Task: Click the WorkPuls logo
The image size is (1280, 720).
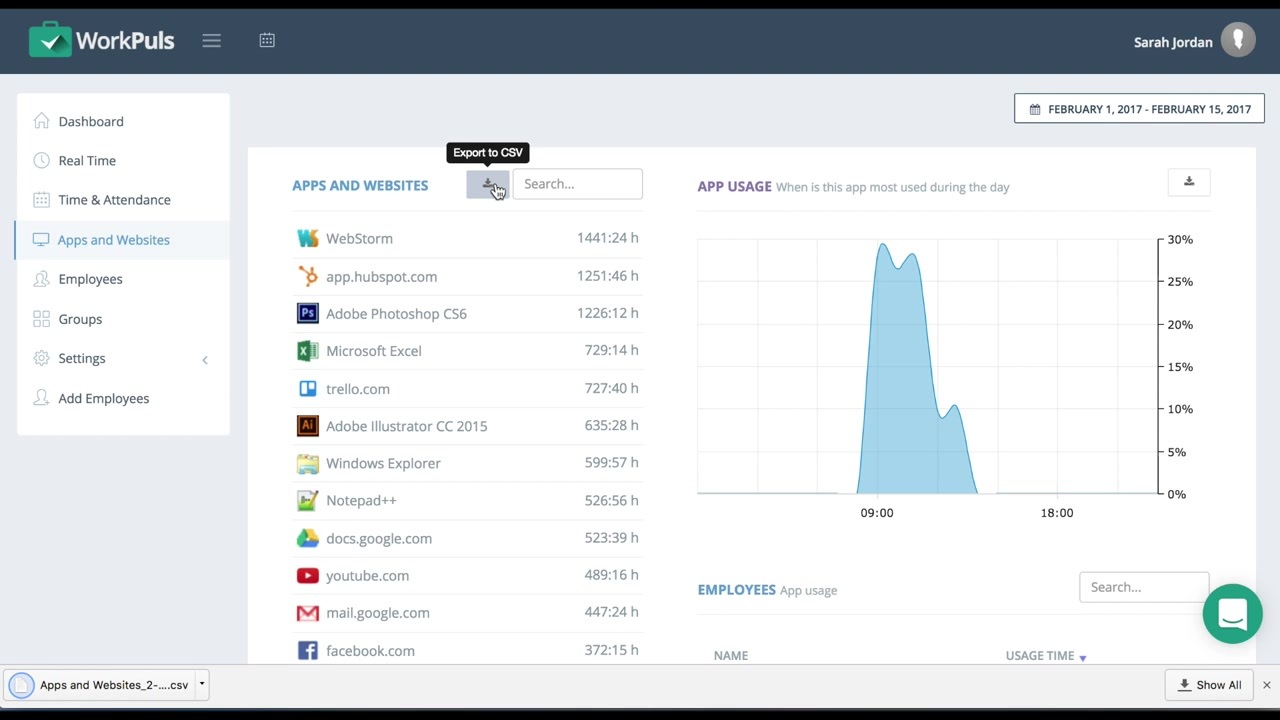Action: 101,40
